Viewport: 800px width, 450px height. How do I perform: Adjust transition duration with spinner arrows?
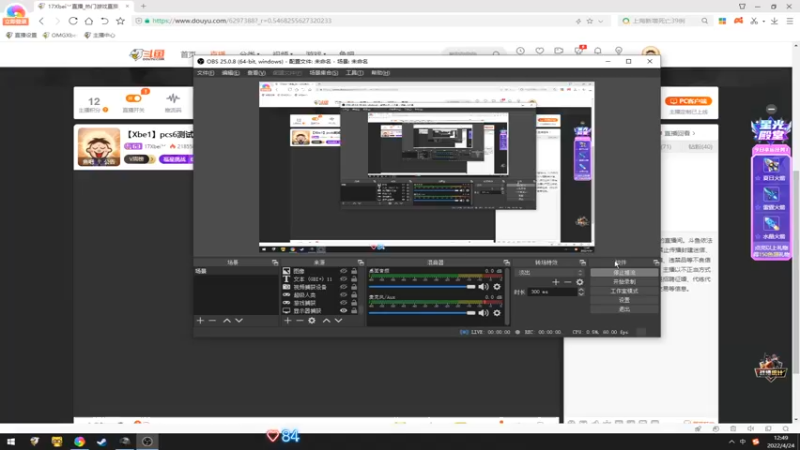[581, 292]
